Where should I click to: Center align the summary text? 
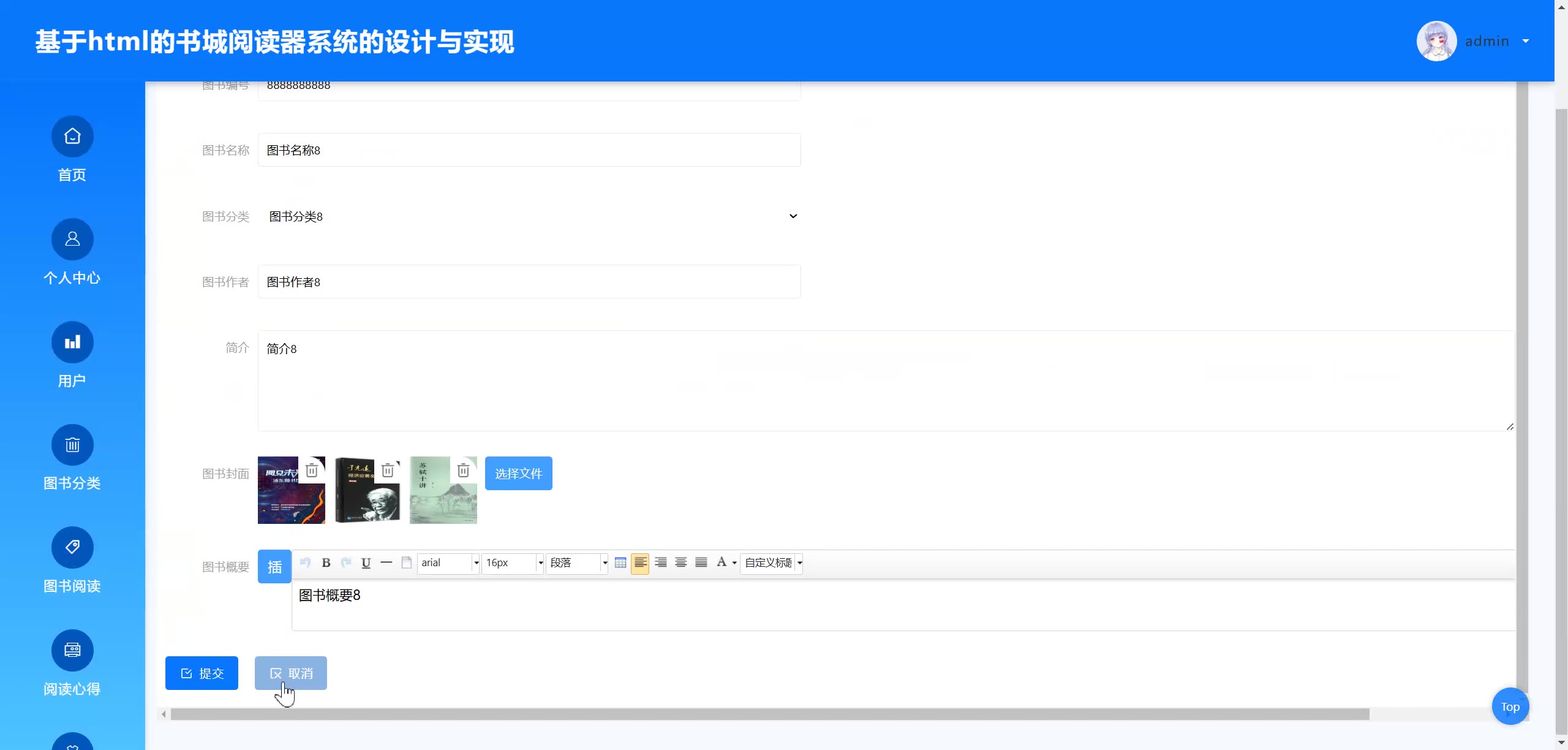pos(680,562)
